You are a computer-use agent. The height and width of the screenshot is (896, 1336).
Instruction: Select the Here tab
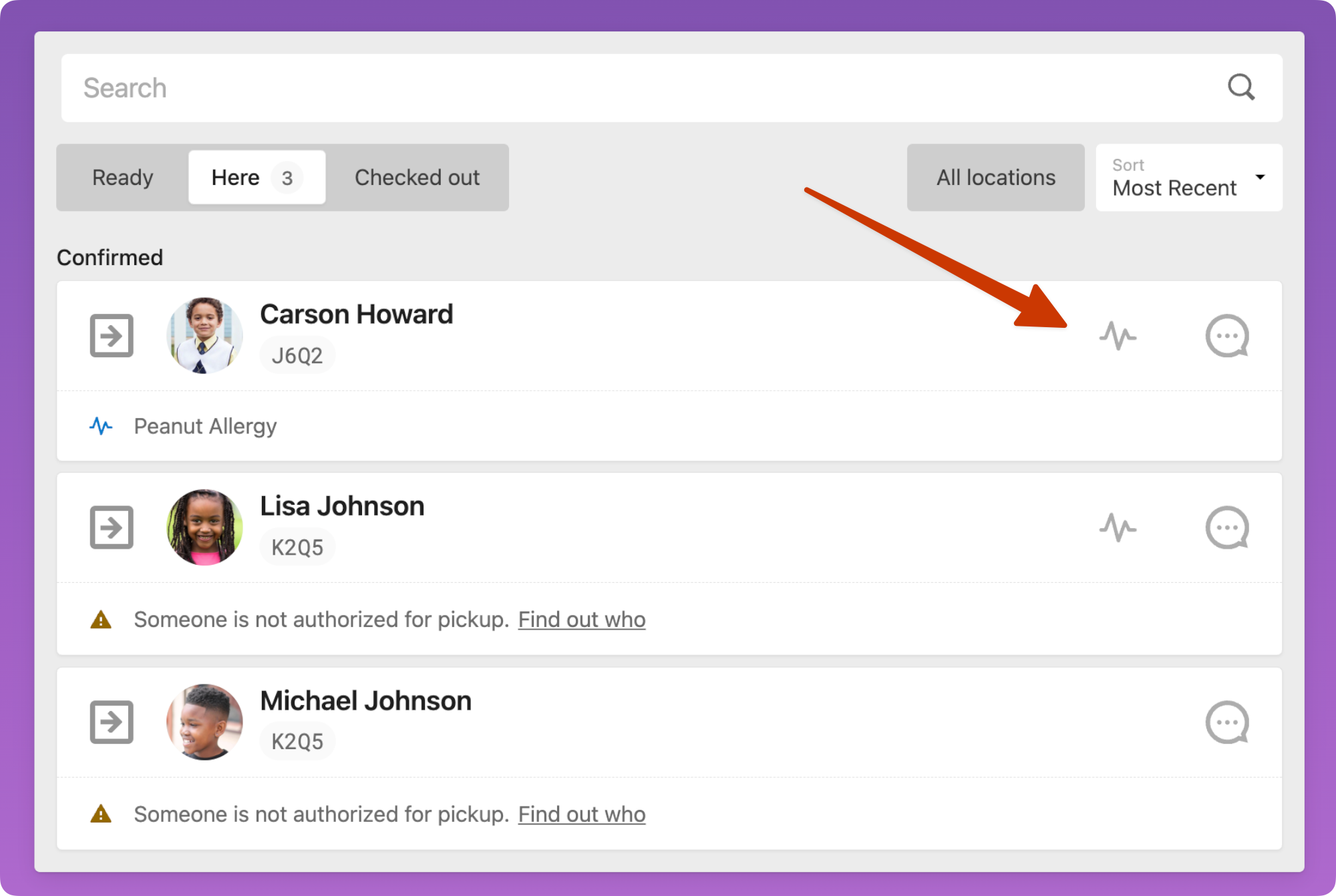pos(257,178)
